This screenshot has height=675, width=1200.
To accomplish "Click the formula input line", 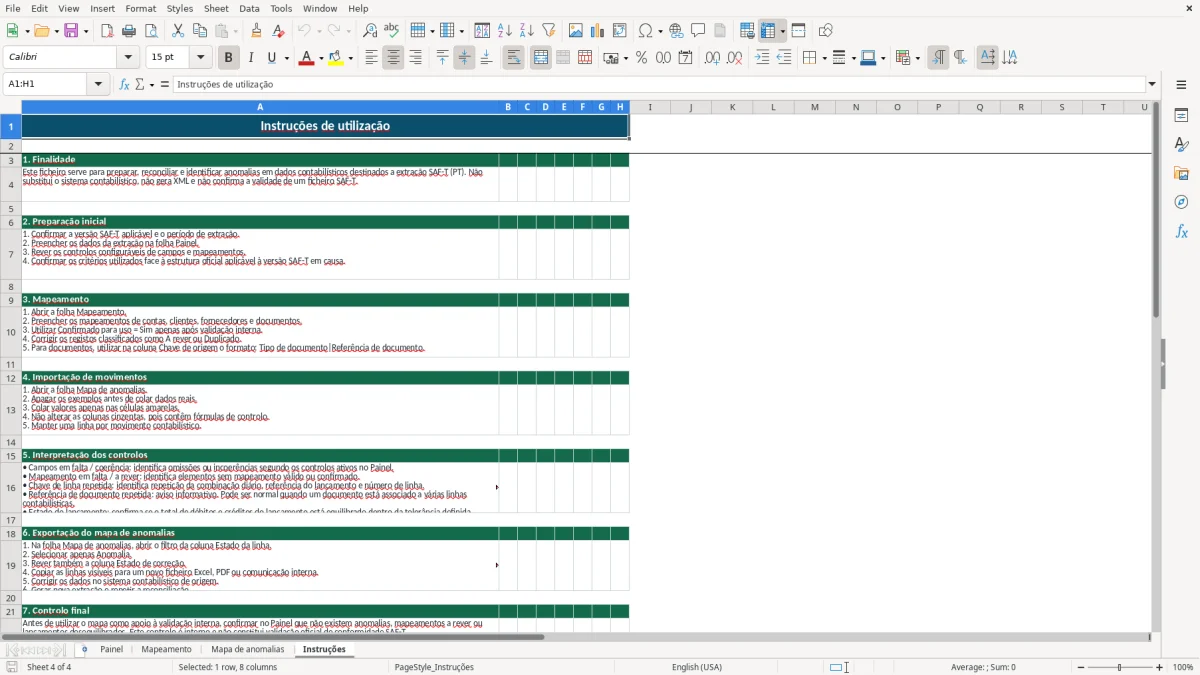I will tap(658, 84).
